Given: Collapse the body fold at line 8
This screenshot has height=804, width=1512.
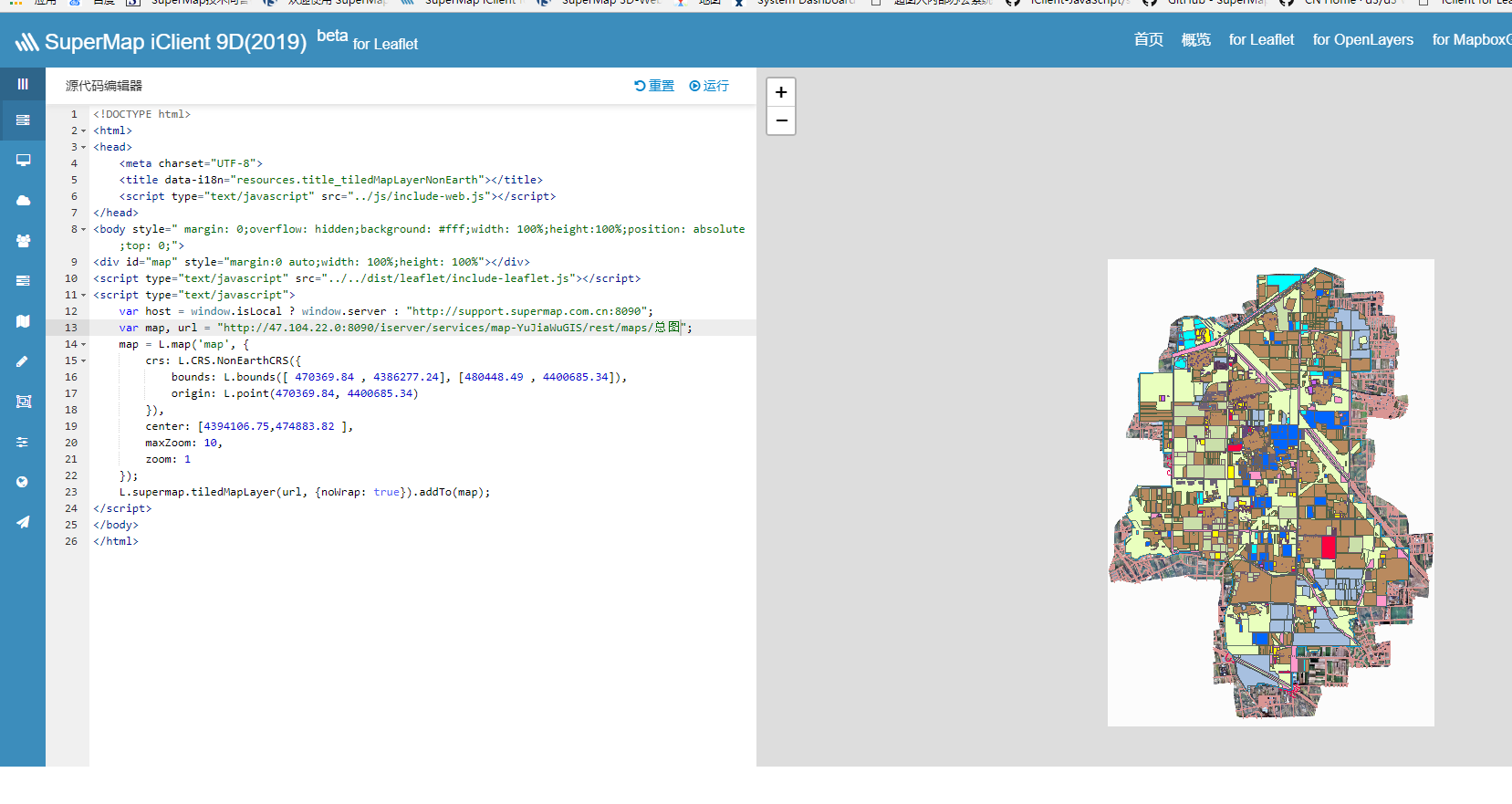Looking at the screenshot, I should [84, 230].
